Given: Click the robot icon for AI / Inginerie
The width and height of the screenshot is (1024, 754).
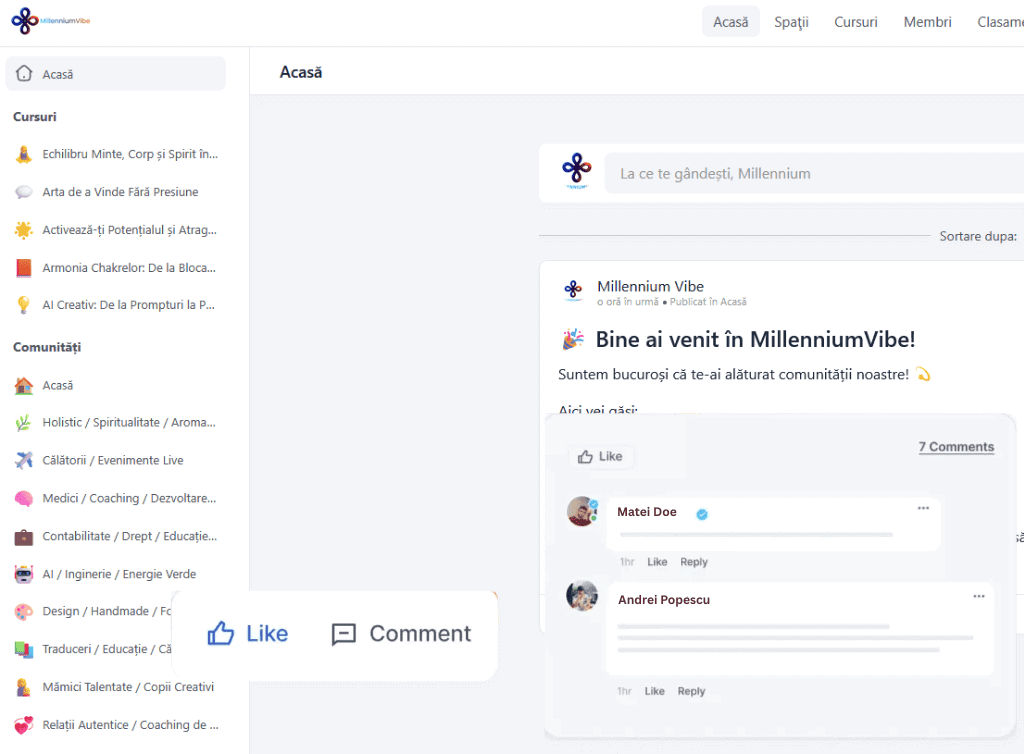Looking at the screenshot, I should click(x=24, y=574).
